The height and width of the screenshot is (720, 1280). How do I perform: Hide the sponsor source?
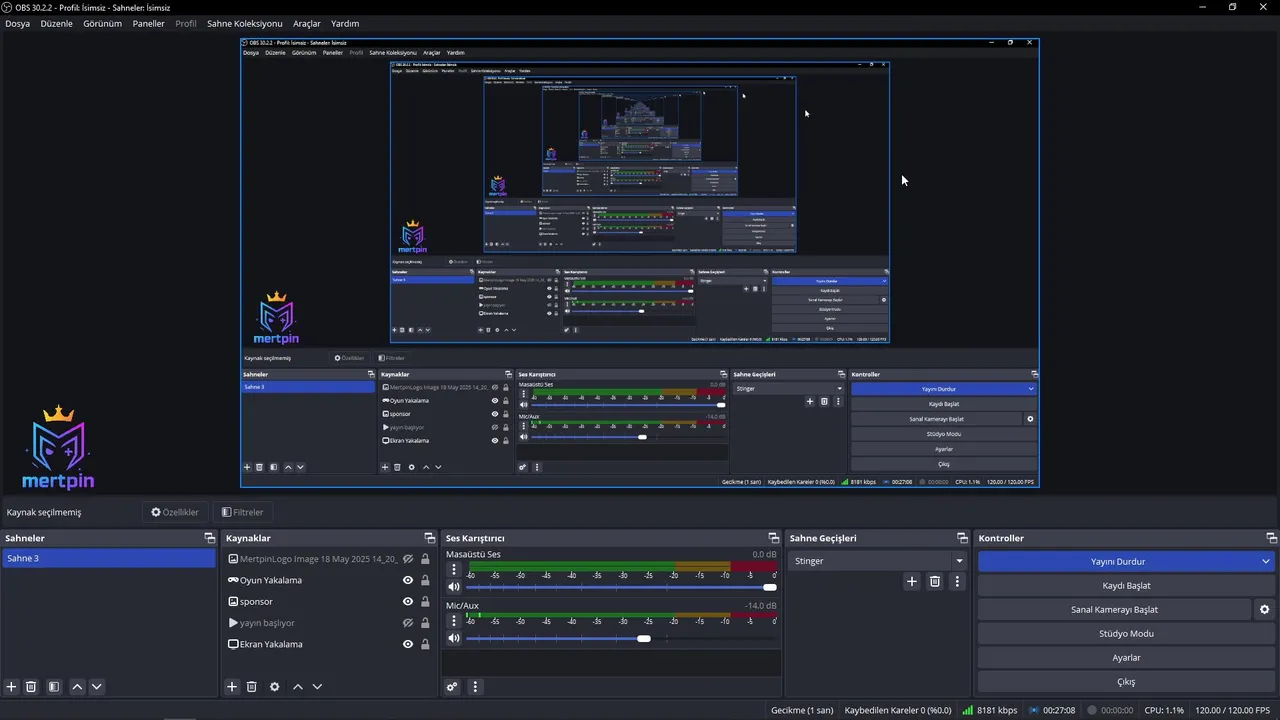point(408,601)
